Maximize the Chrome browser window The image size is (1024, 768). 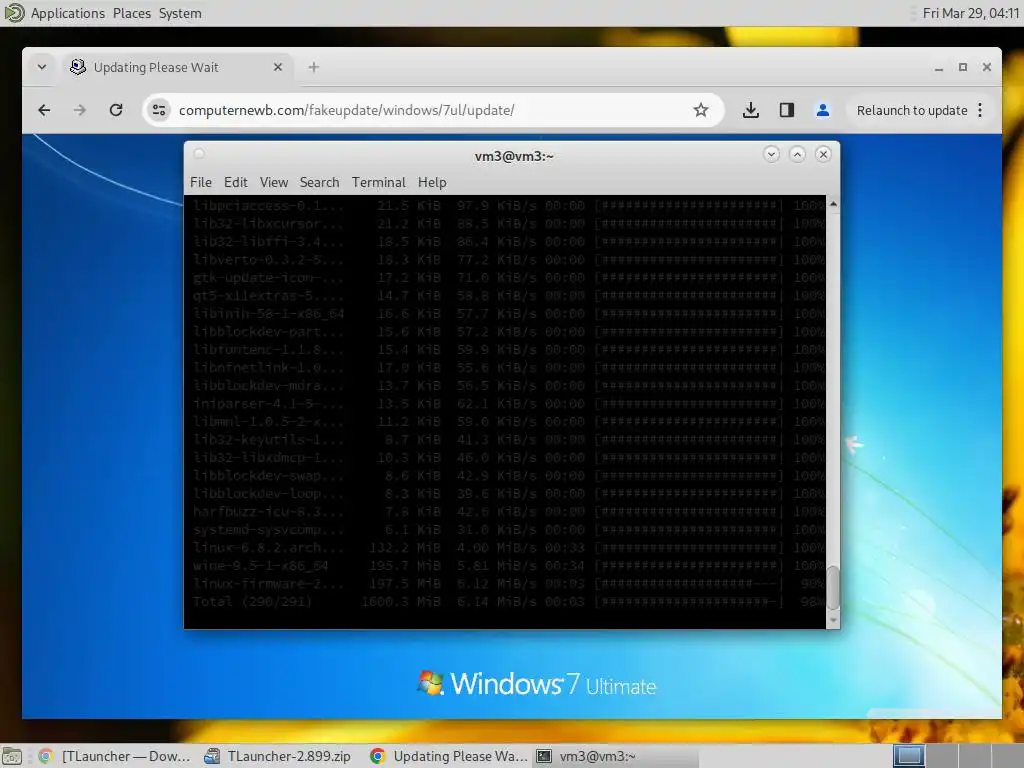[963, 67]
